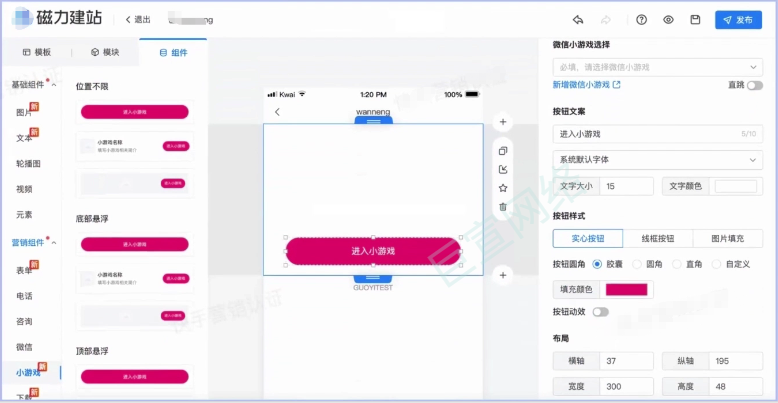Image resolution: width=778 pixels, height=403 pixels.
Task: Click the top blue drag handle of the block
Action: 373,120
